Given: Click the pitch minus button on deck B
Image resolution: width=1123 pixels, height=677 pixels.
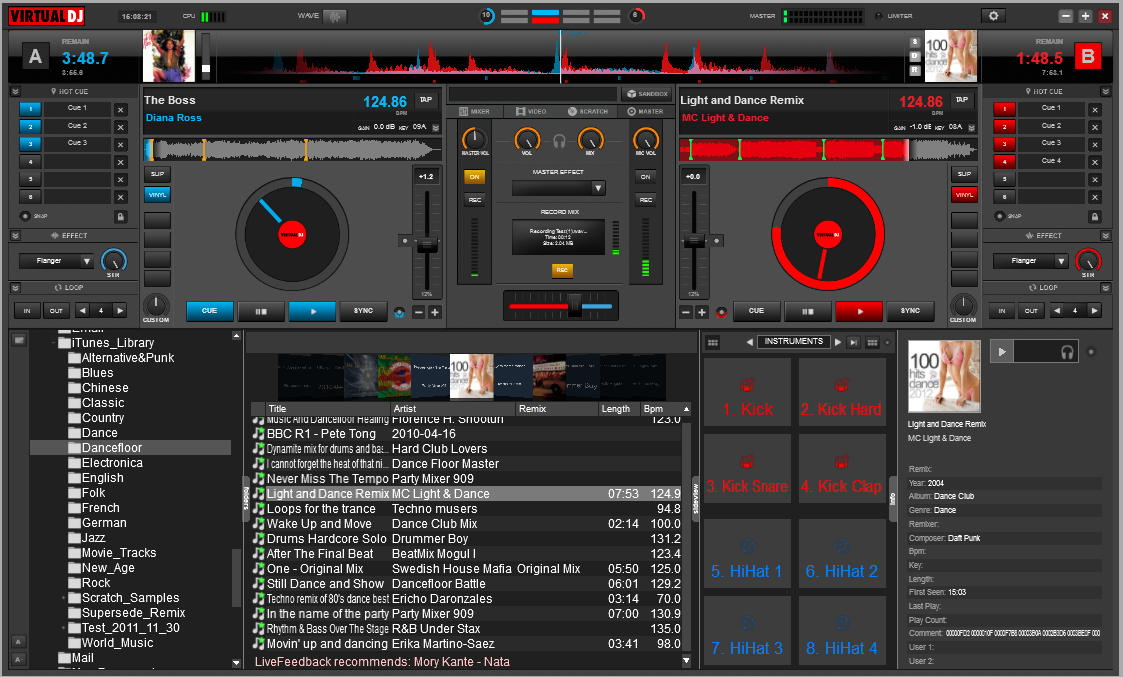Looking at the screenshot, I should pyautogui.click(x=685, y=312).
